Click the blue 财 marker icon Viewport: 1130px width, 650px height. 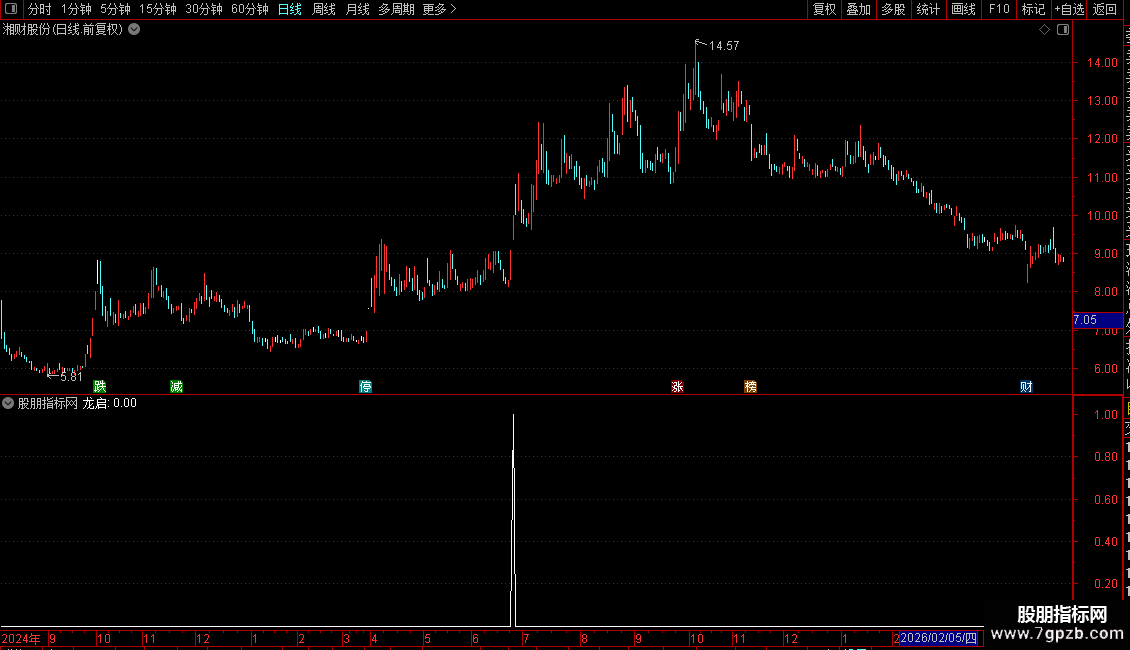tap(1026, 387)
